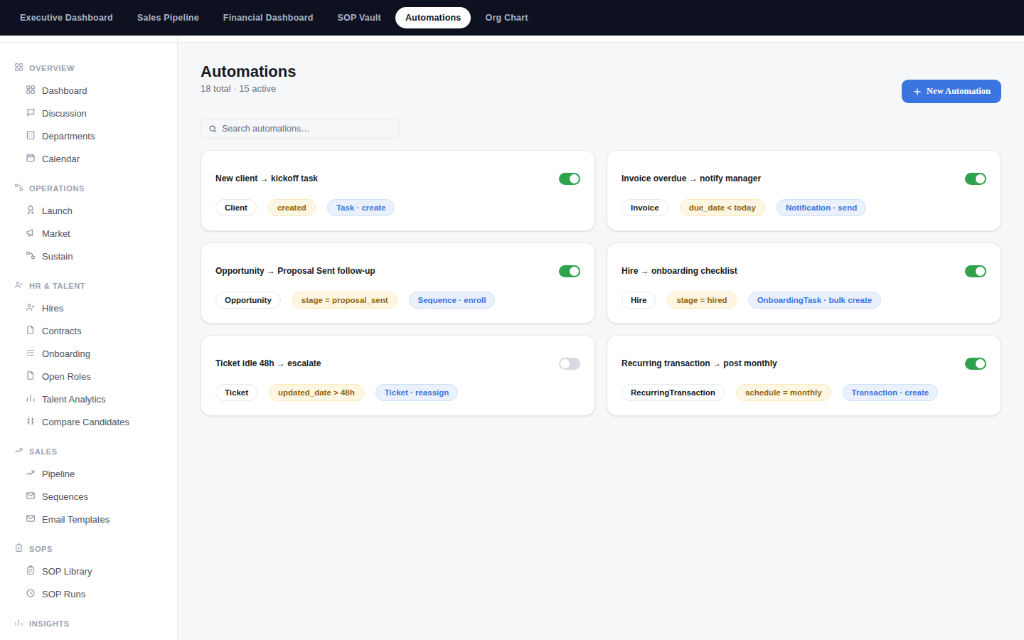Focus the Search automations field
The height and width of the screenshot is (640, 1024).
[300, 129]
